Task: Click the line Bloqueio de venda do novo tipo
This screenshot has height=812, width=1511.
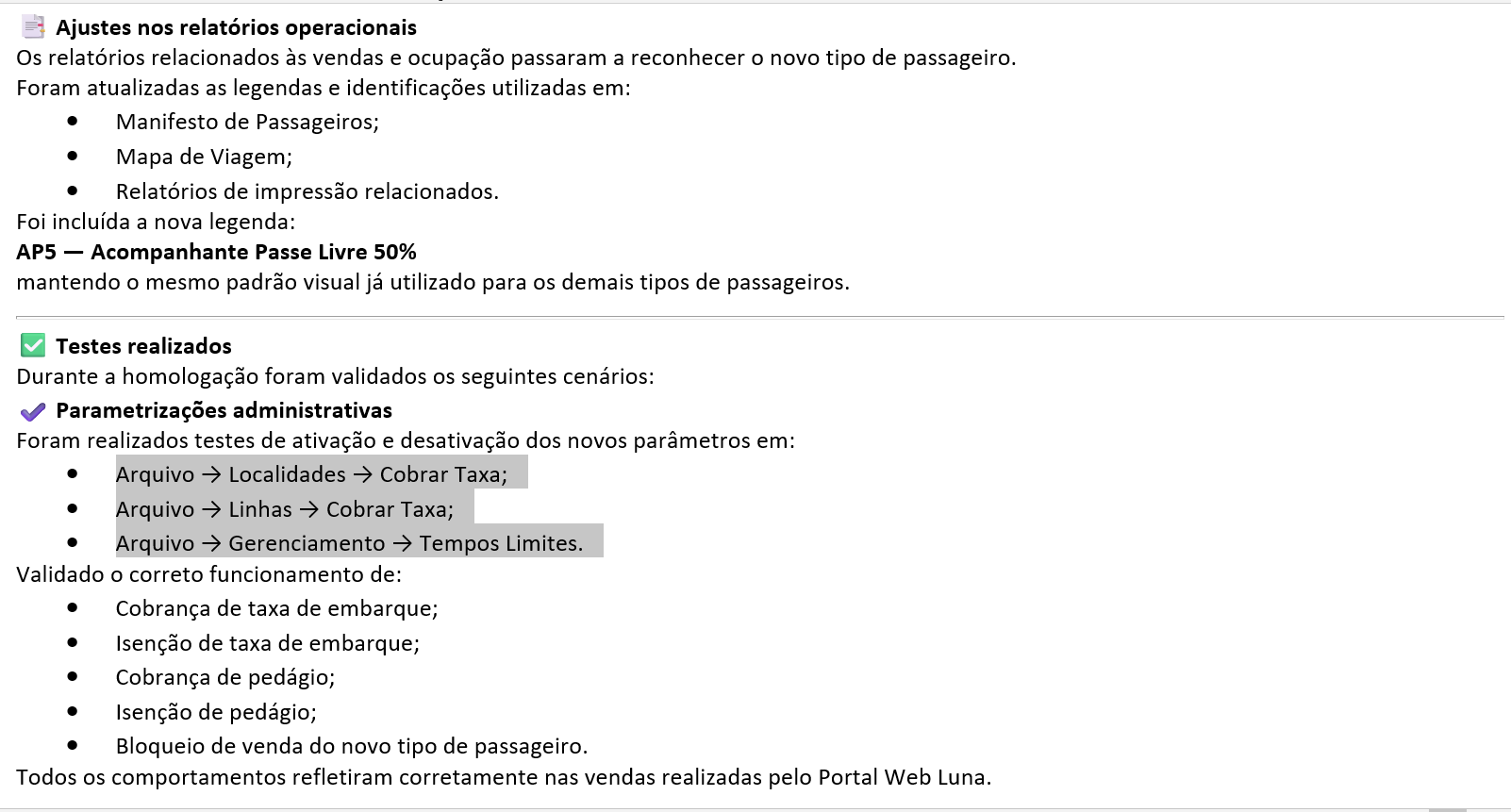Action: pos(351,746)
